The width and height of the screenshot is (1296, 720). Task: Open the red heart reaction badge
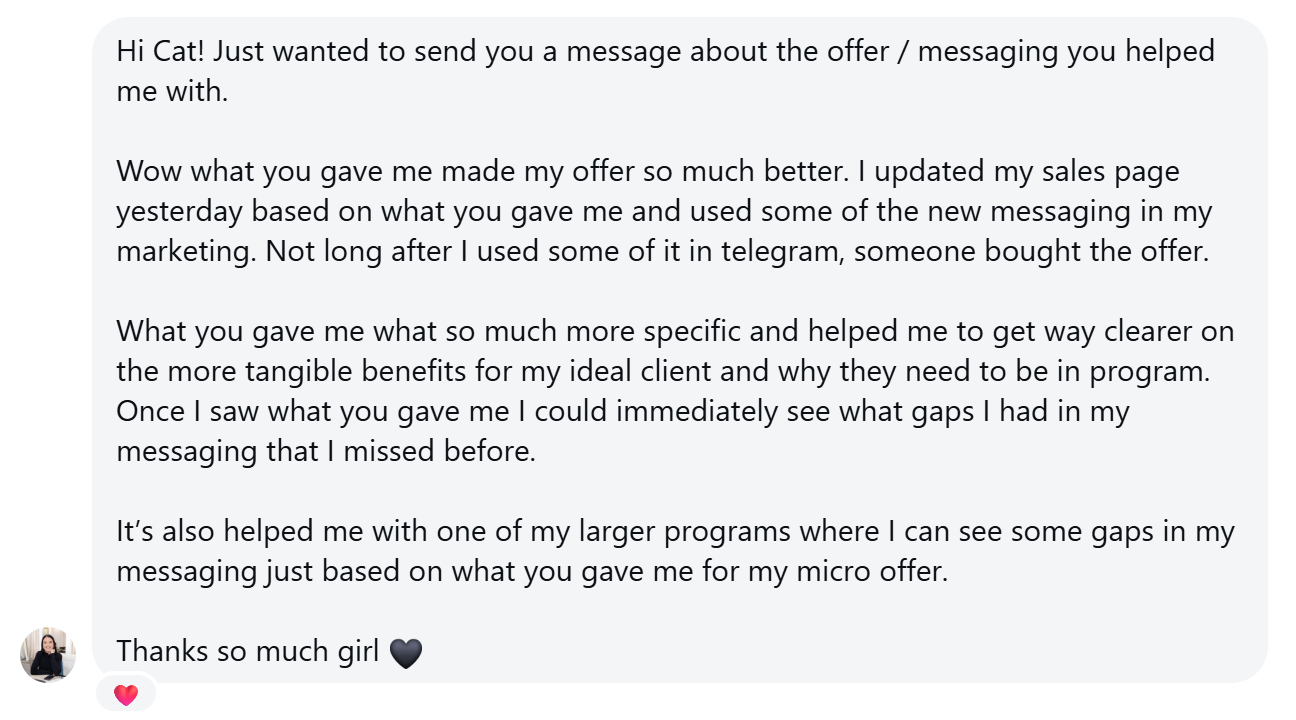pyautogui.click(x=126, y=695)
